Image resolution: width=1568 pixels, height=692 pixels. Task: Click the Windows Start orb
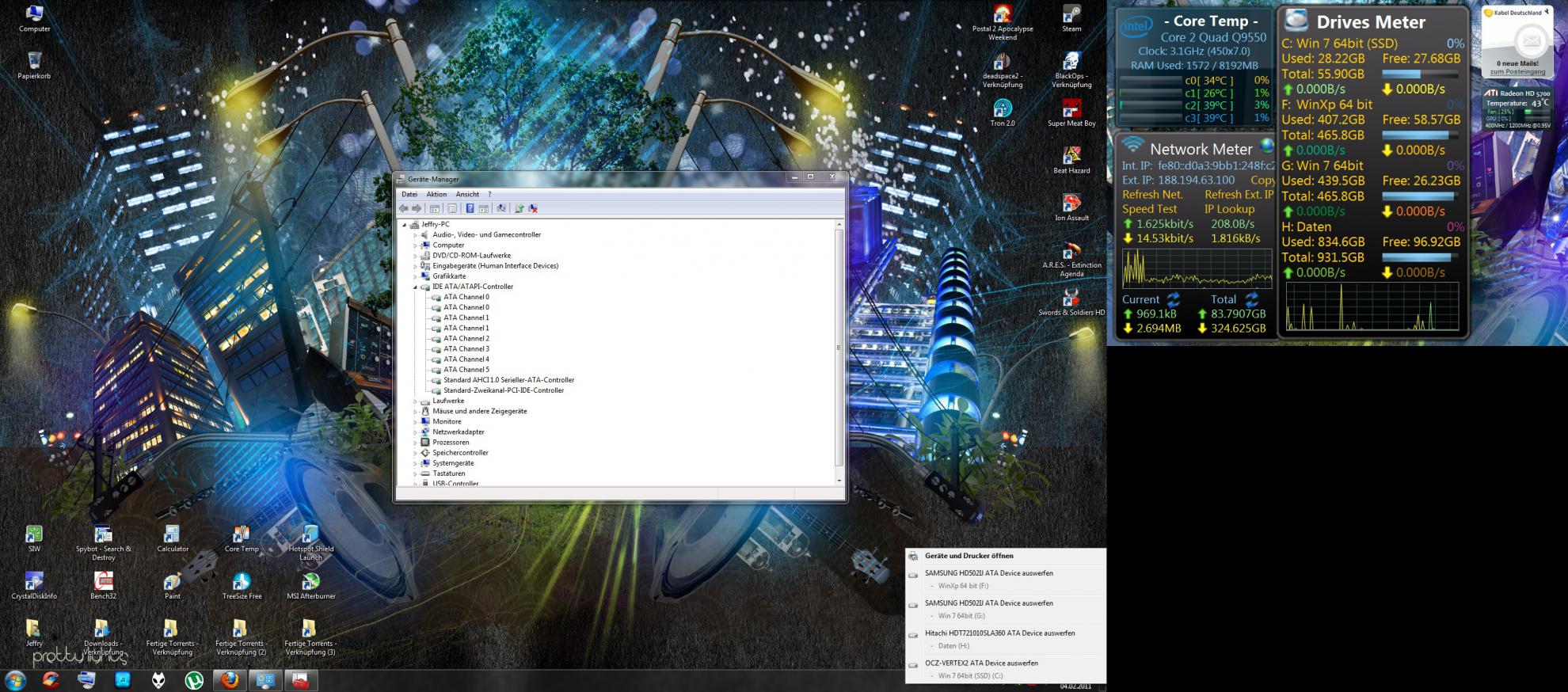(x=15, y=680)
